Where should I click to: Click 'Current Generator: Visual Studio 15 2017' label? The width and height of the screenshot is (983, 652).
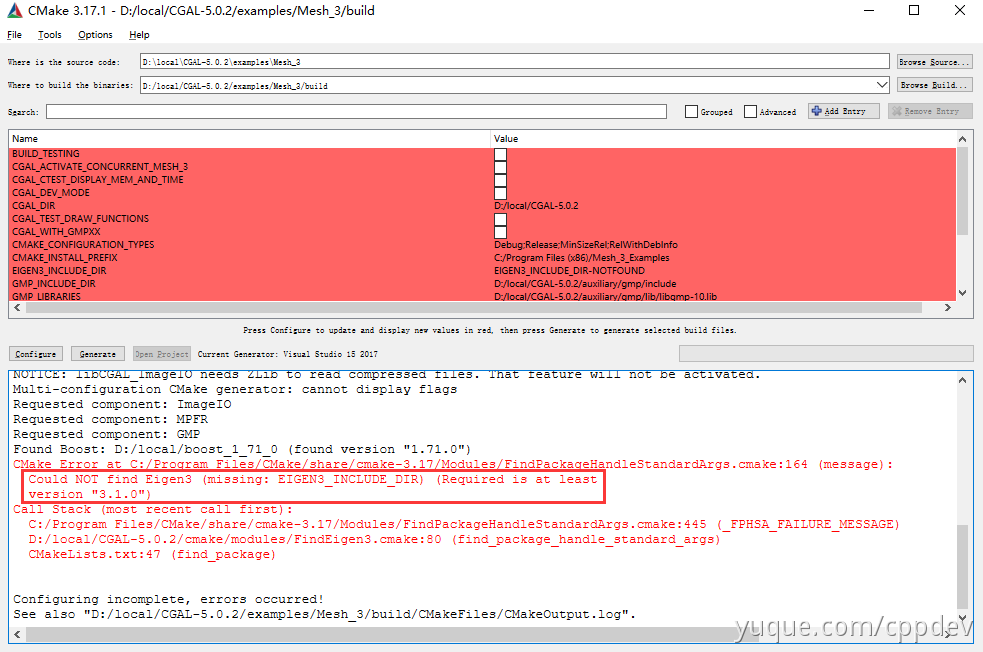click(288, 354)
